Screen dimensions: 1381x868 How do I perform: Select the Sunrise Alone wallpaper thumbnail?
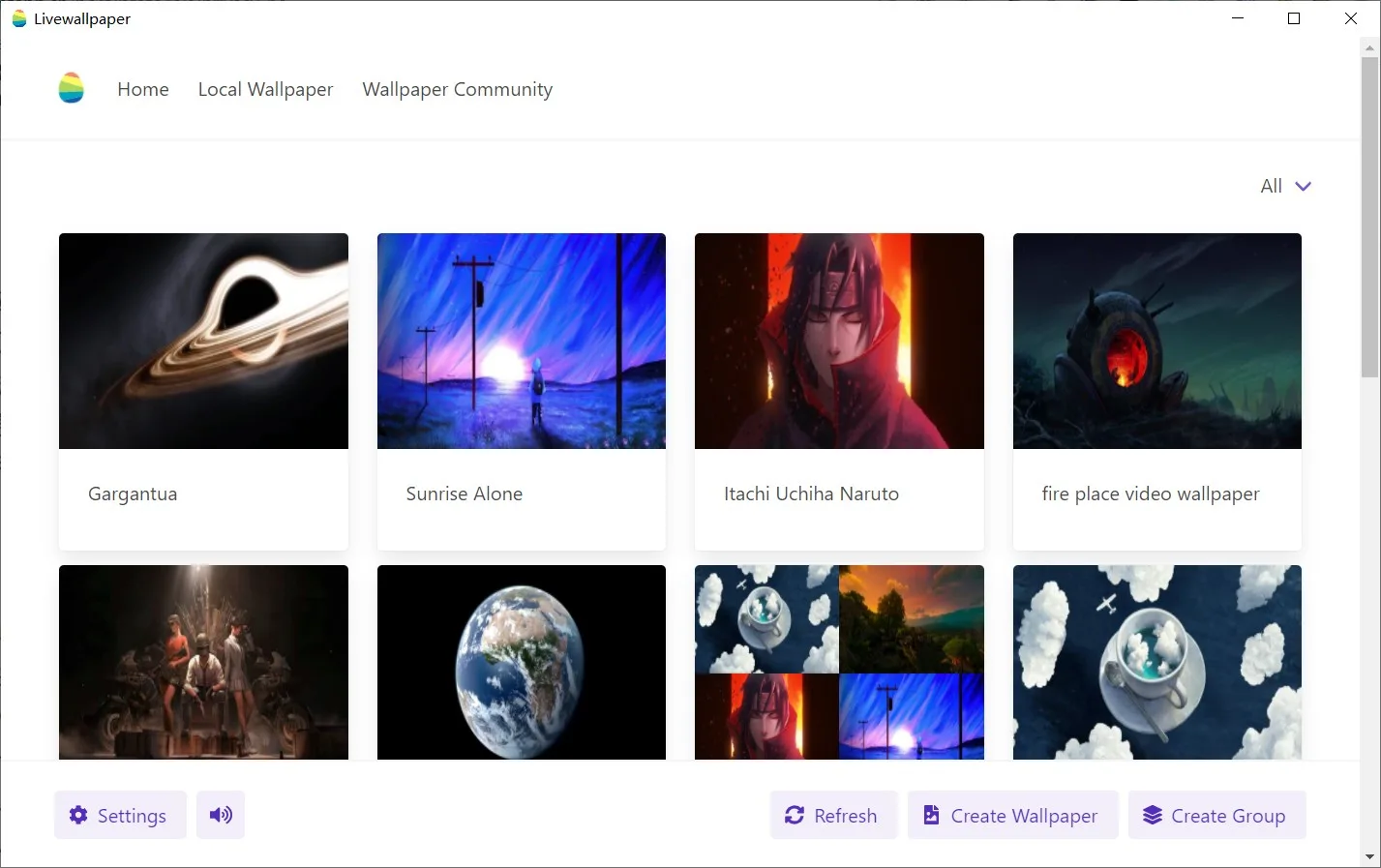pos(522,341)
